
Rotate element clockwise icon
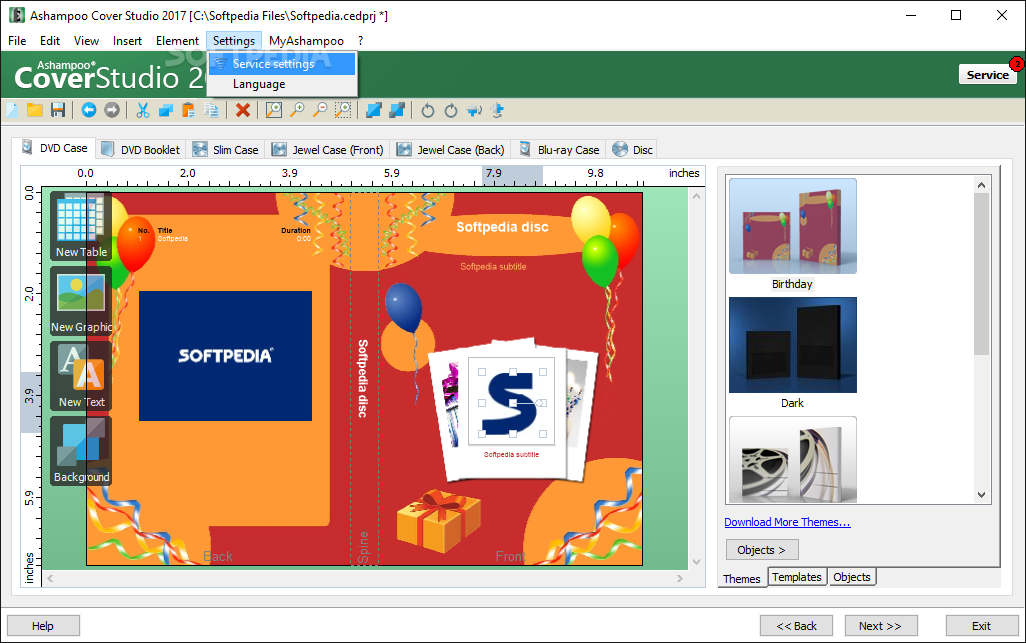(x=451, y=110)
